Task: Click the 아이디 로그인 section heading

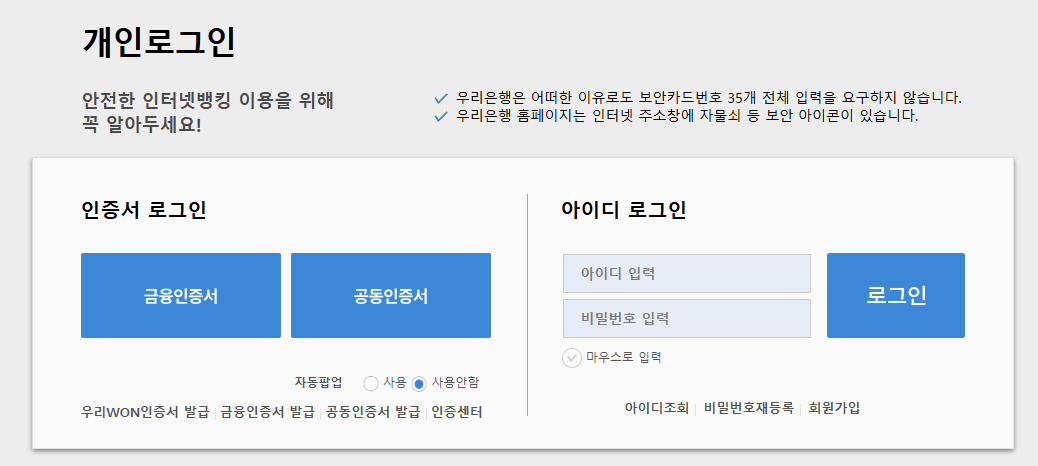Action: point(624,210)
